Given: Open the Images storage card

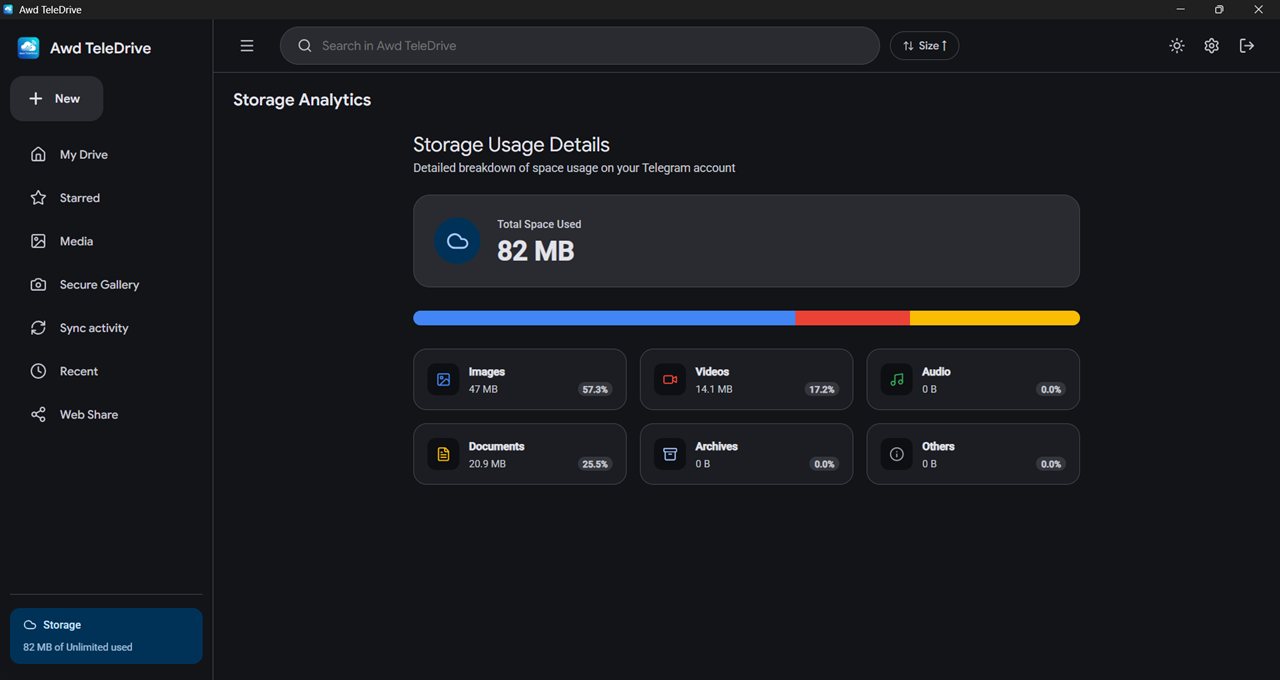Looking at the screenshot, I should (x=520, y=379).
